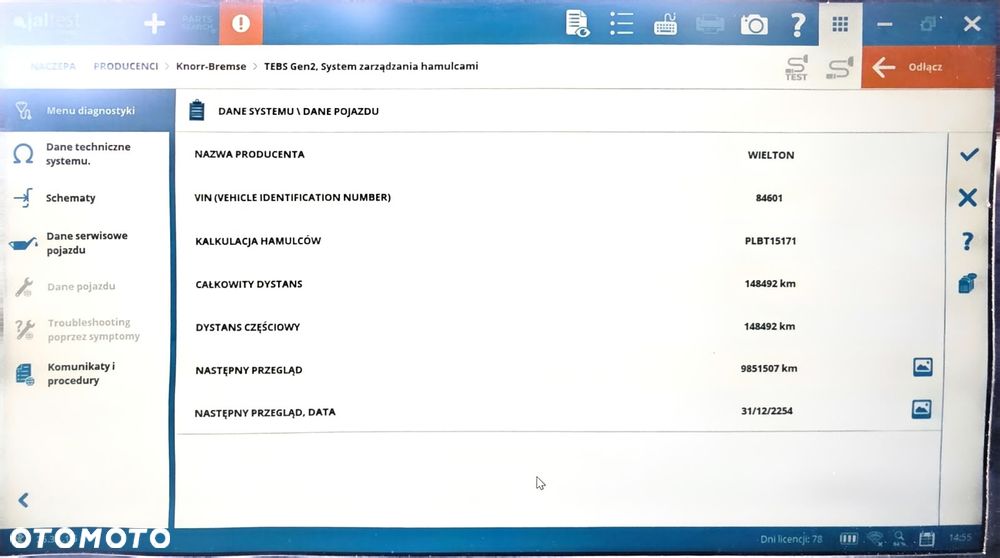Open image for Następny przegląd row

point(922,367)
